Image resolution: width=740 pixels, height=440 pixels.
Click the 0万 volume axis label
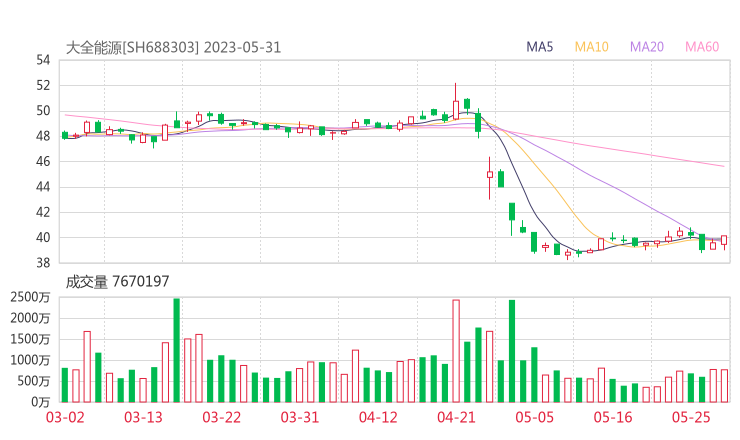pyautogui.click(x=40, y=402)
